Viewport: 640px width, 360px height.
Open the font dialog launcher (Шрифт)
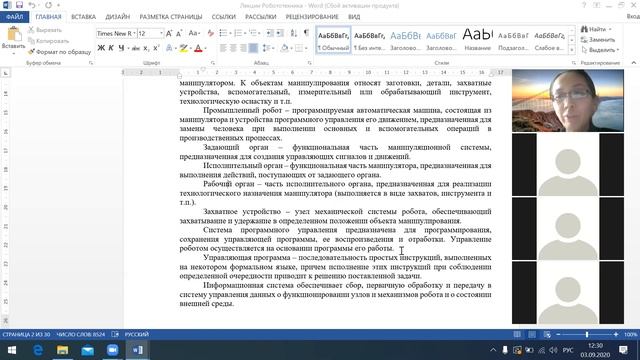pos(213,63)
